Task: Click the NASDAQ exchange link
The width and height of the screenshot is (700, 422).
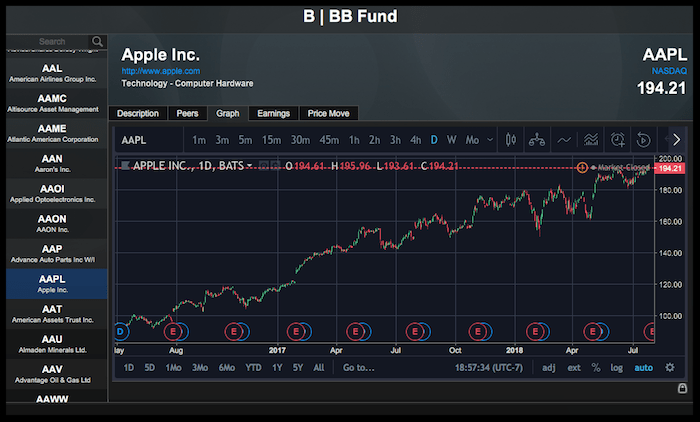Action: point(669,71)
